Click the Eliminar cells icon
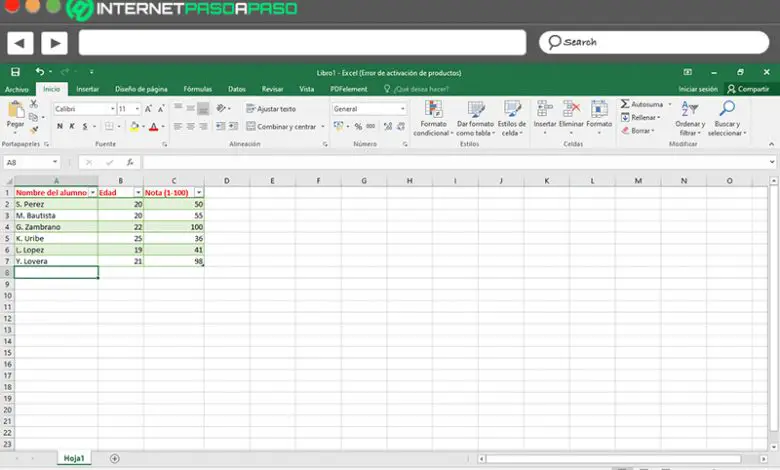The image size is (780, 470). pyautogui.click(x=571, y=108)
